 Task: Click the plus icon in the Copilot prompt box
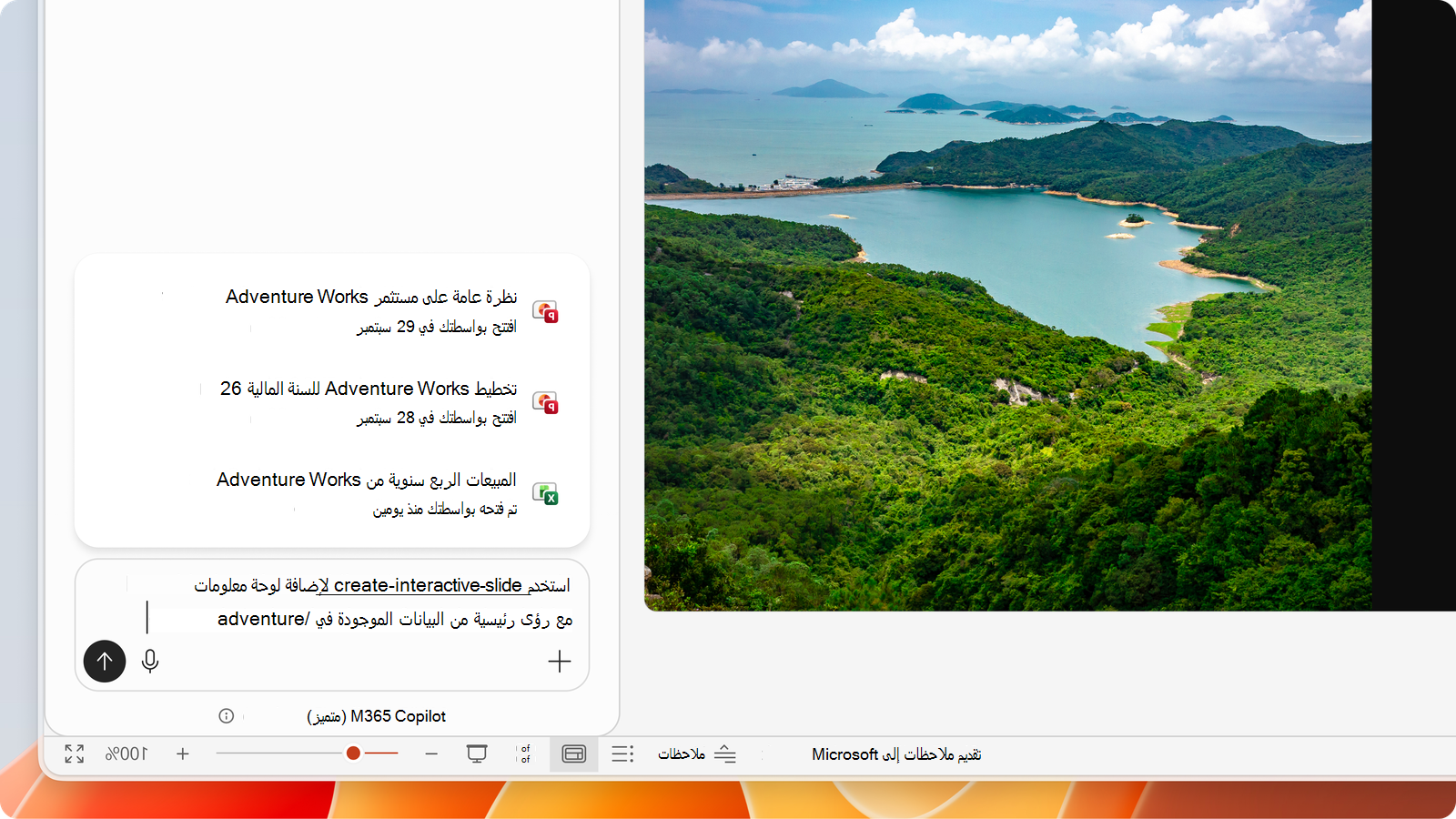click(x=560, y=662)
